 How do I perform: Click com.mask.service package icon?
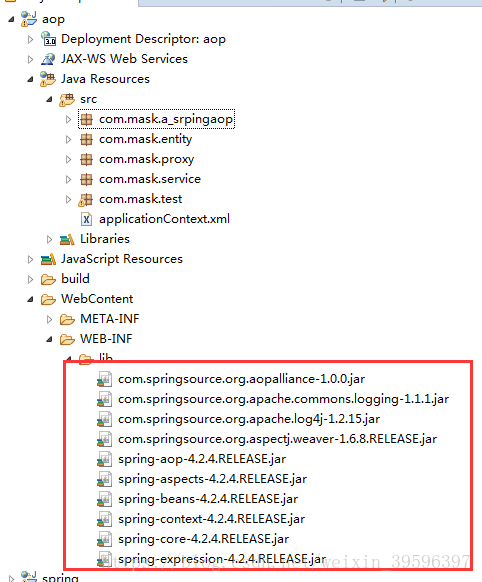point(86,180)
